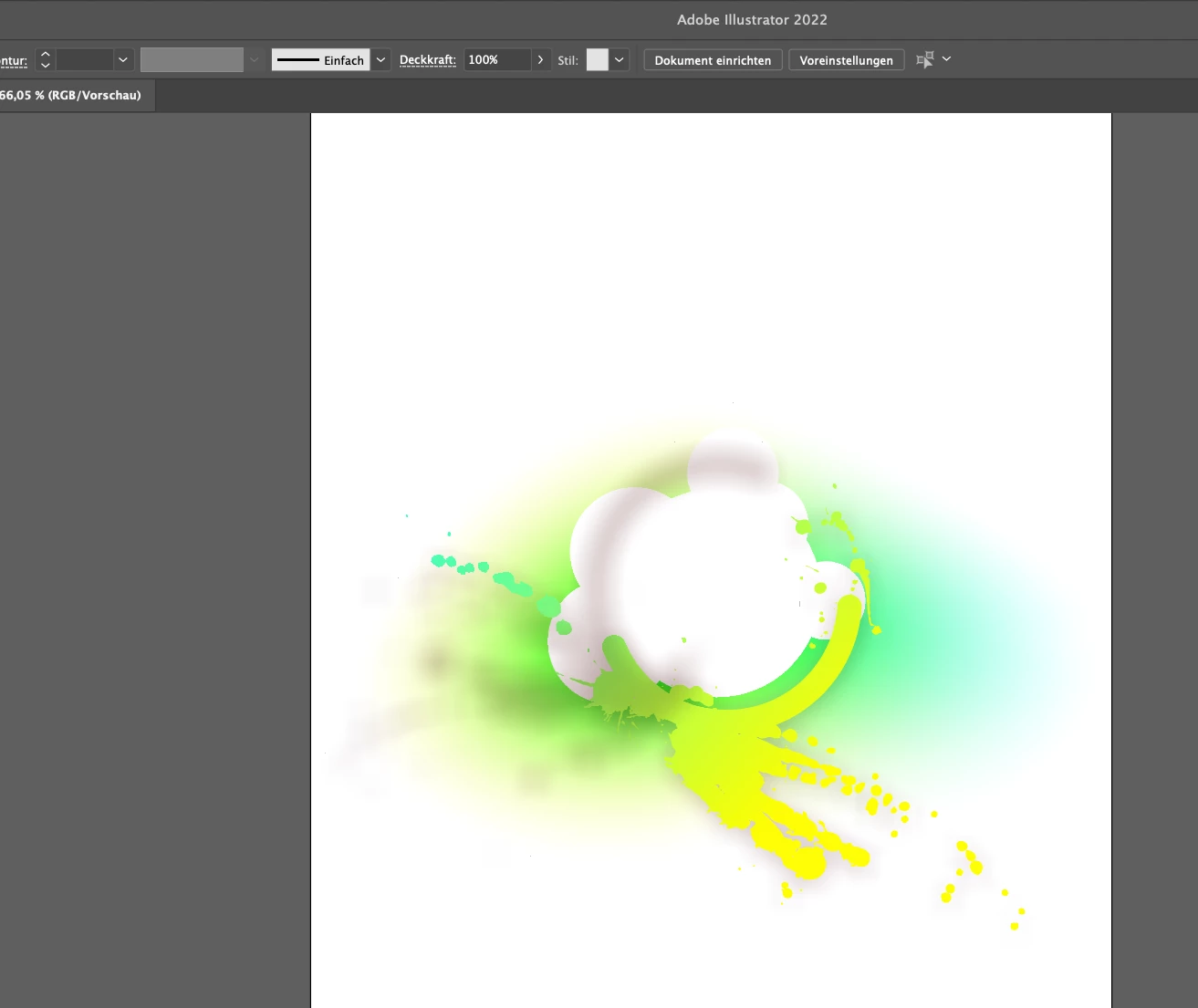This screenshot has width=1198, height=1008.
Task: Open the Einfach brush definition dropdown
Action: point(381,60)
